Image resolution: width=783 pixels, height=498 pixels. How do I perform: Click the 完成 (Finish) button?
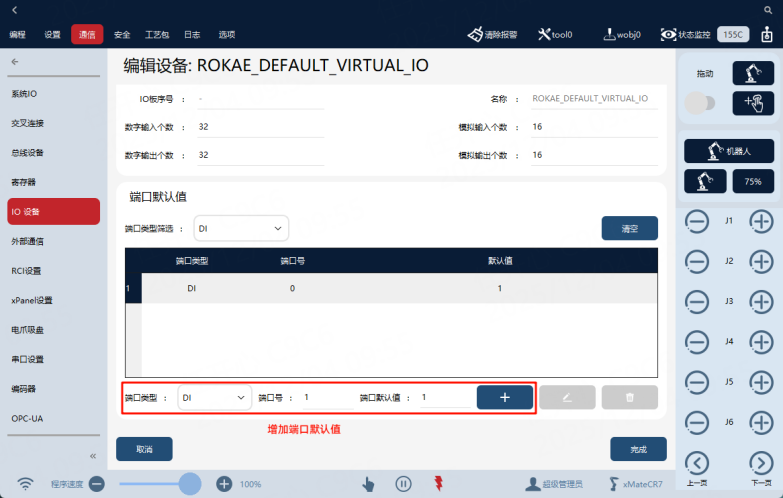(638, 449)
